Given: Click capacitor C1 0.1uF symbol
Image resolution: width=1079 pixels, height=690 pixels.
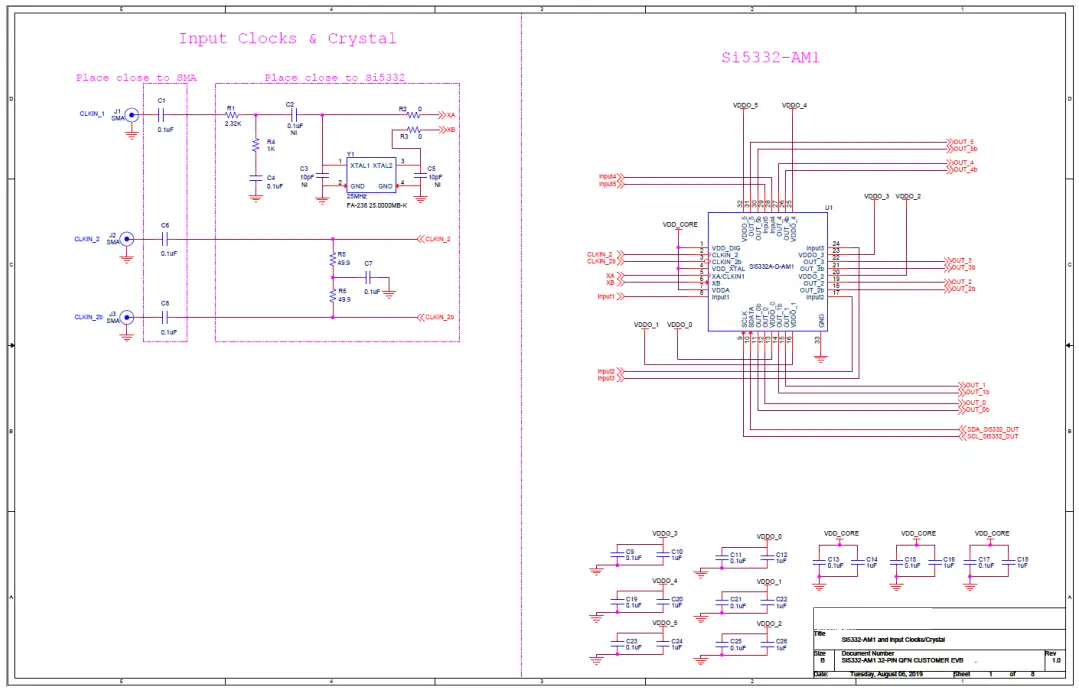Looking at the screenshot, I should [160, 114].
